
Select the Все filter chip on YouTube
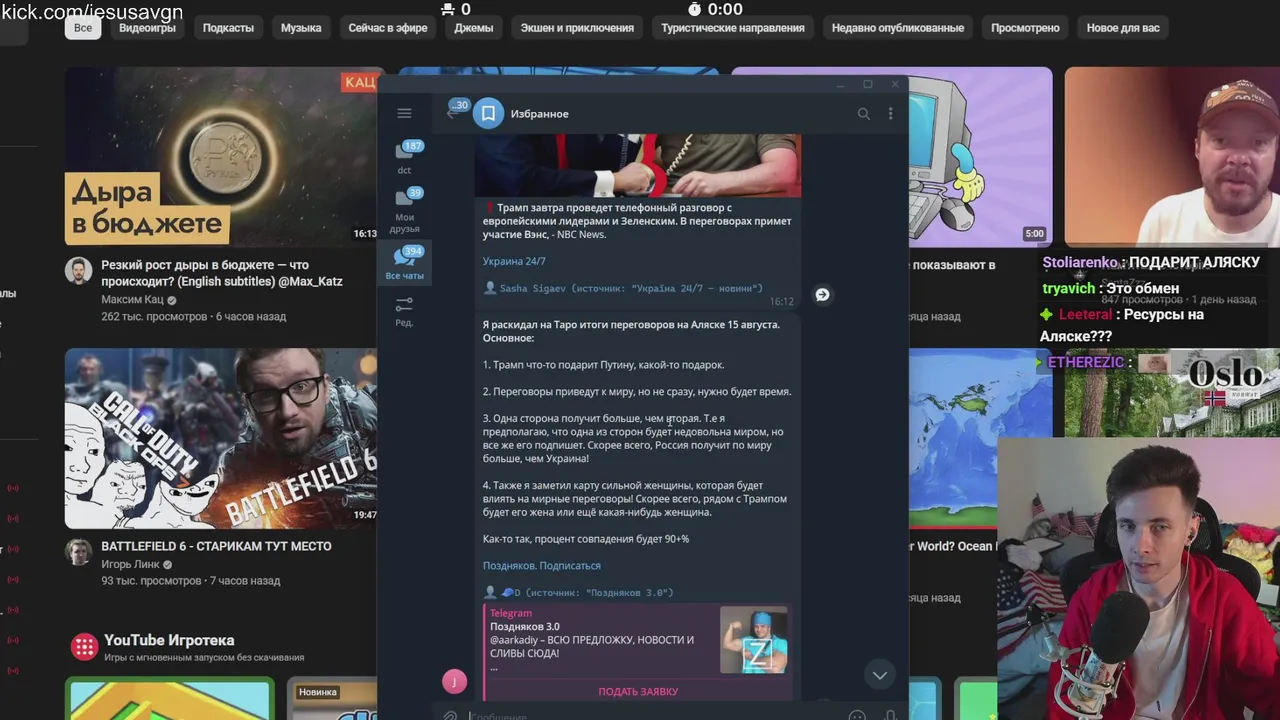coord(83,28)
